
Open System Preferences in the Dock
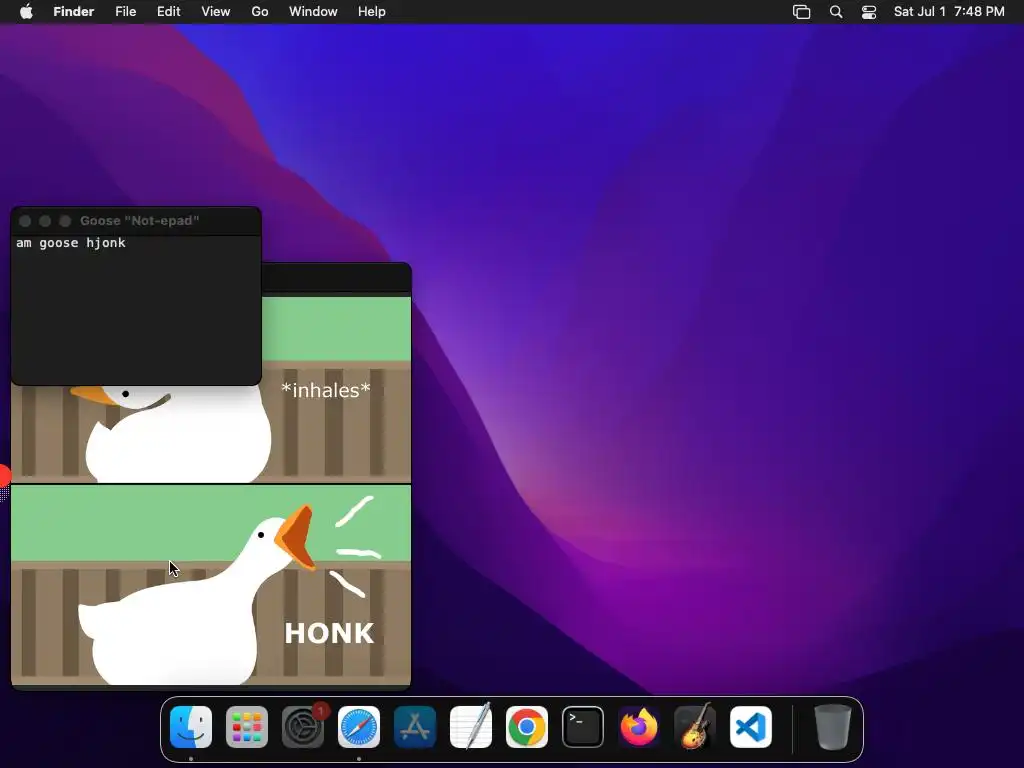303,727
